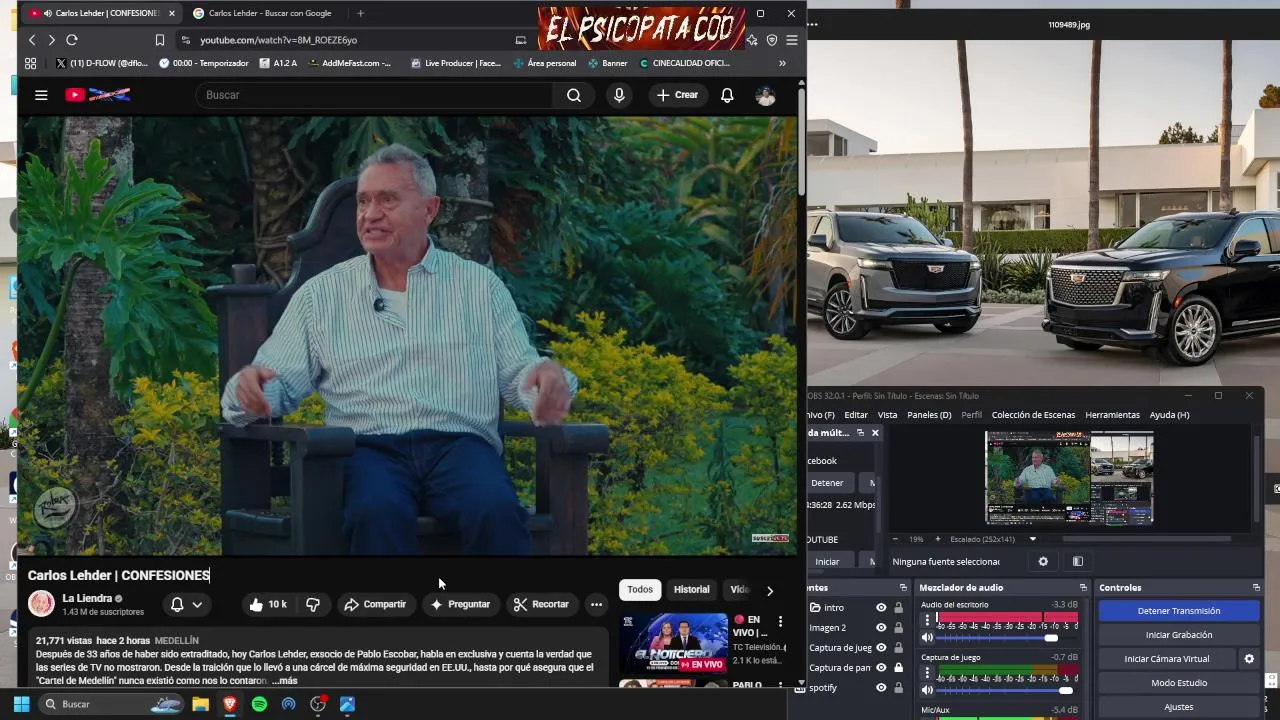Image resolution: width=1280 pixels, height=720 pixels.
Task: Open OBS Herramientas menu
Action: pyautogui.click(x=1112, y=415)
